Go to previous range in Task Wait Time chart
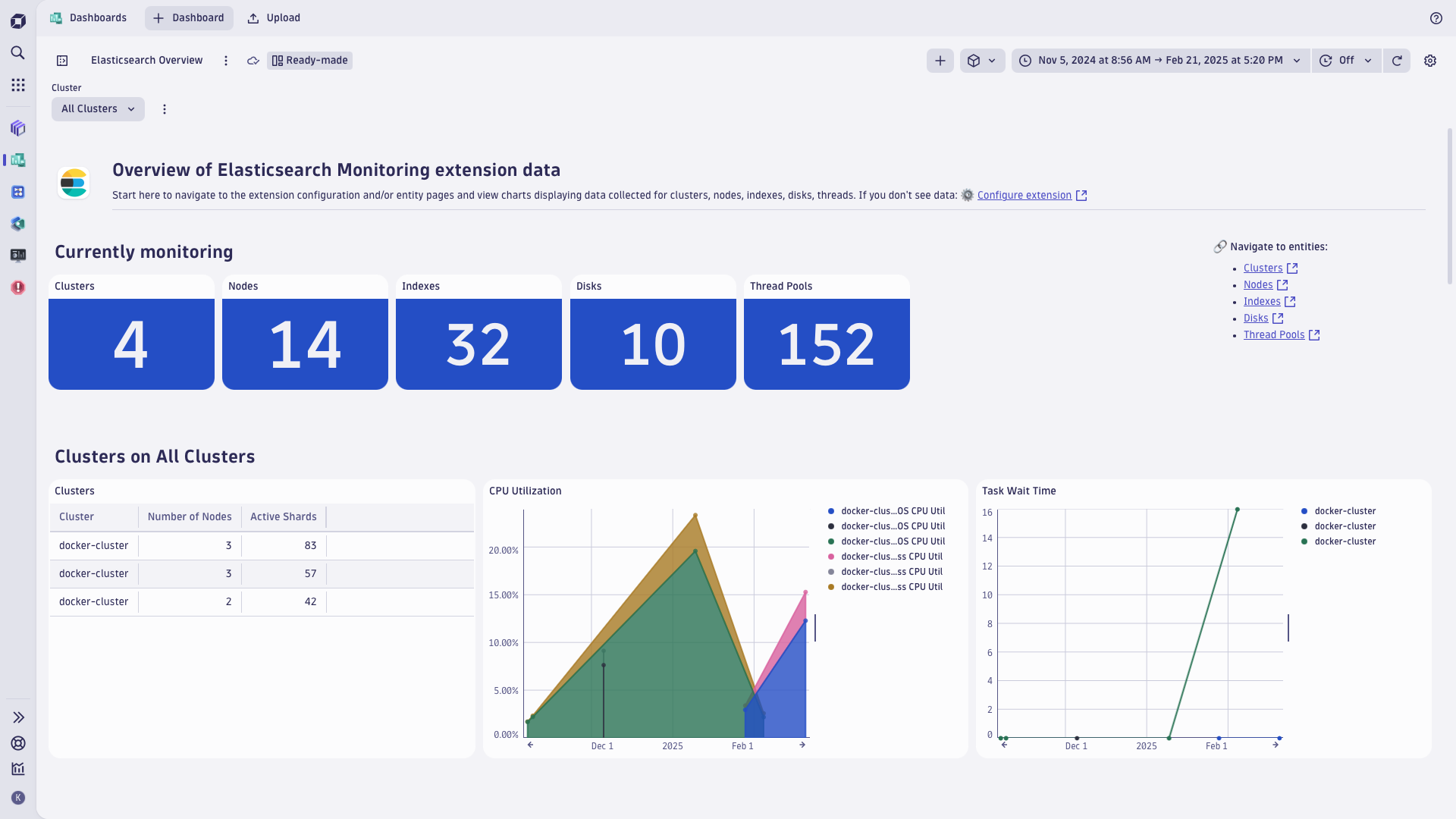 [1005, 745]
